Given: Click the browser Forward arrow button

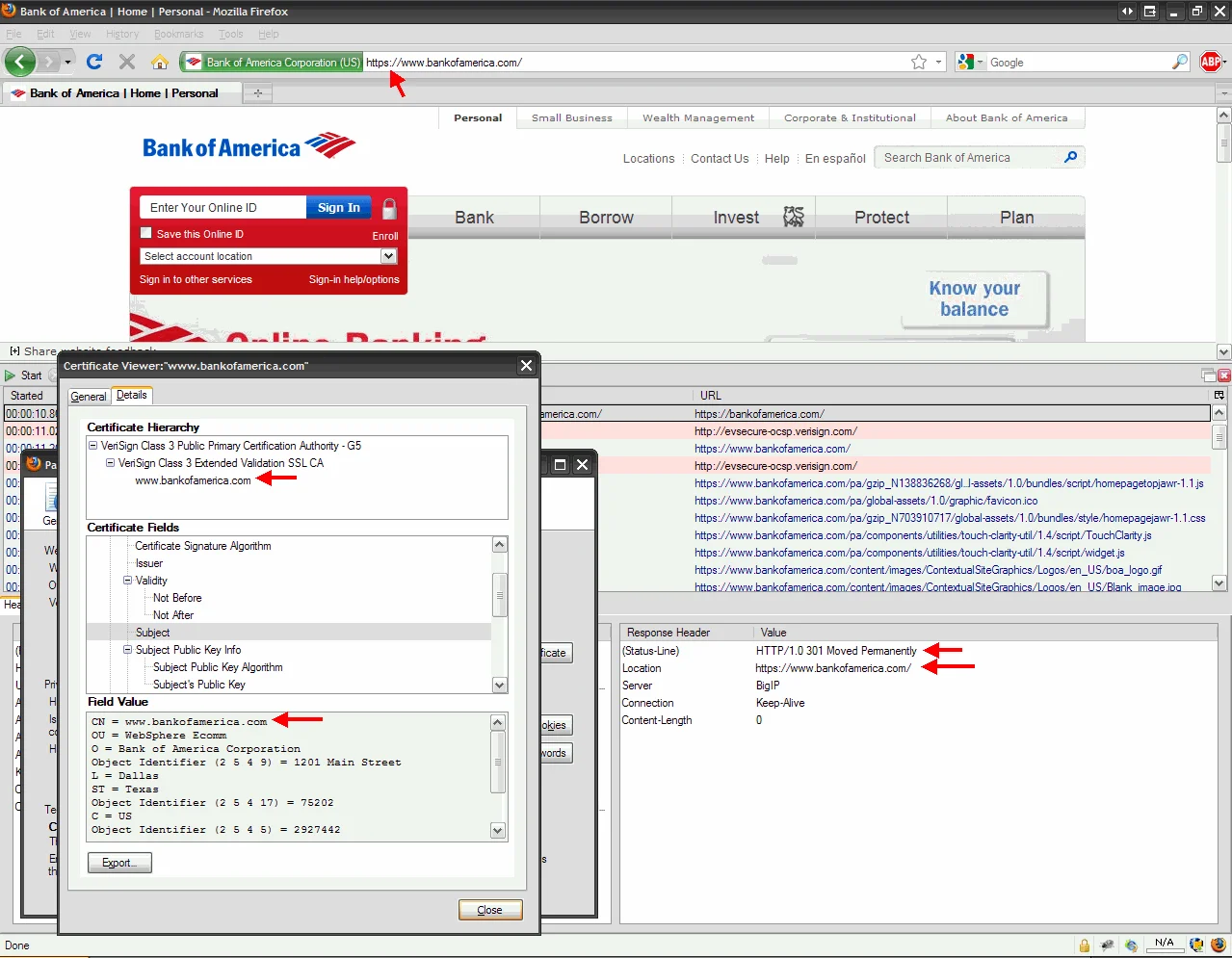Looking at the screenshot, I should pyautogui.click(x=49, y=62).
